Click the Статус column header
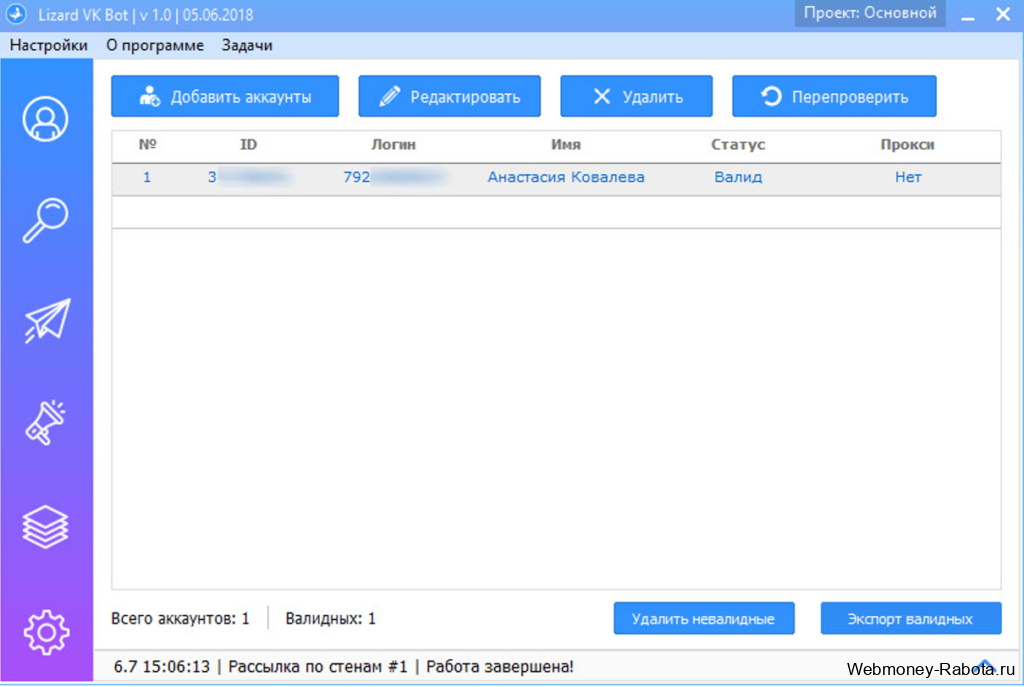This screenshot has width=1024, height=687. pos(738,144)
